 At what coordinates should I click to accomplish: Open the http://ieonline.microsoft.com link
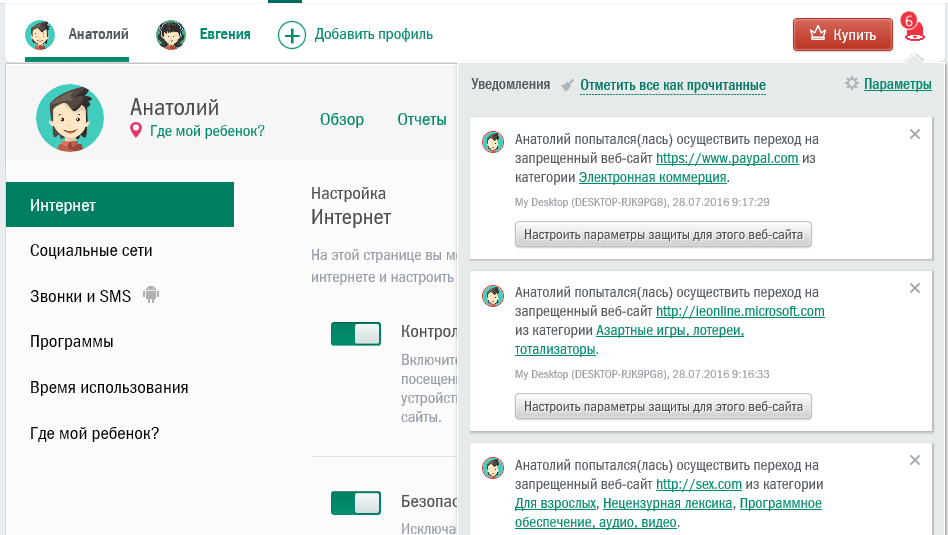point(740,311)
